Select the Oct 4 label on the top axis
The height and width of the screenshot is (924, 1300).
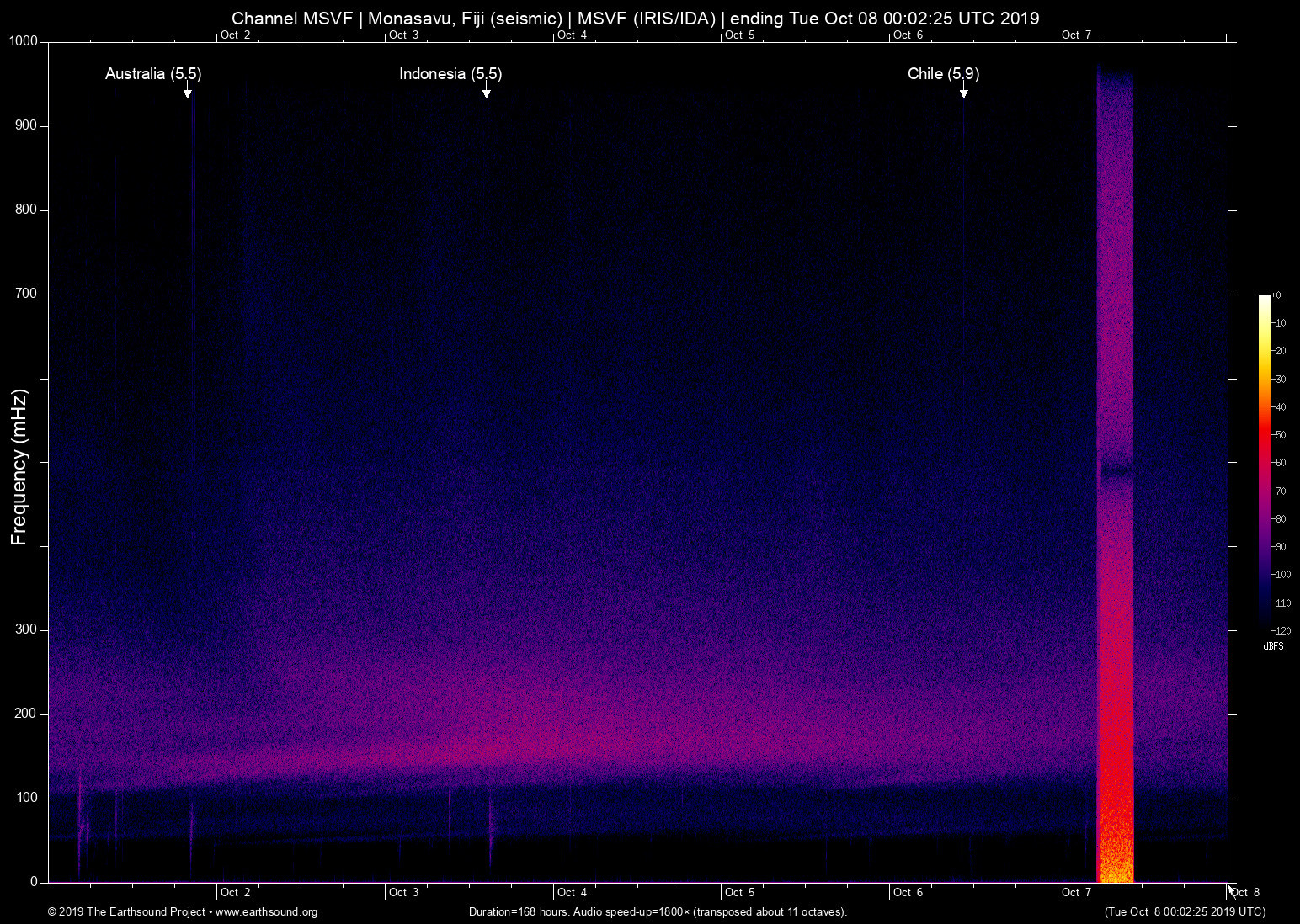[x=573, y=35]
